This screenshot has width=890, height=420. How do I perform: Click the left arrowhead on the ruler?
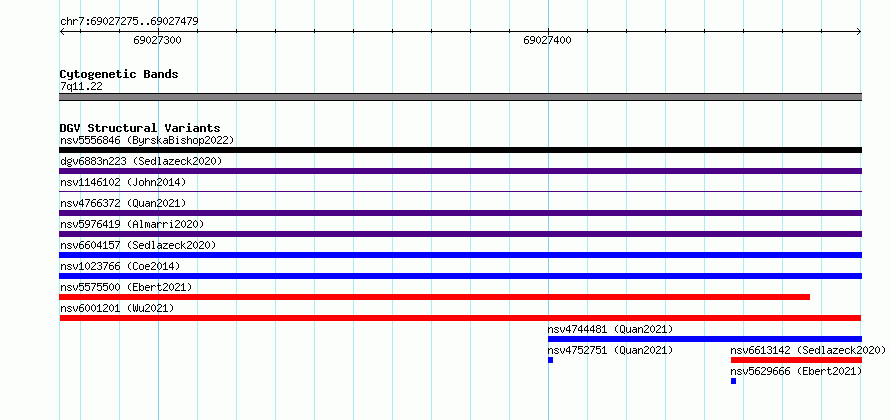coord(62,32)
